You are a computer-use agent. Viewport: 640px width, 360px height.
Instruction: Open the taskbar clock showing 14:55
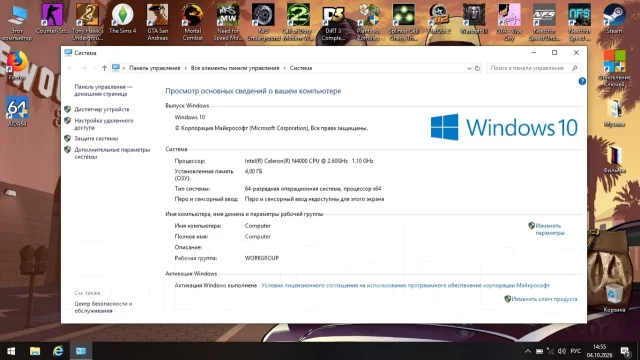click(600, 351)
